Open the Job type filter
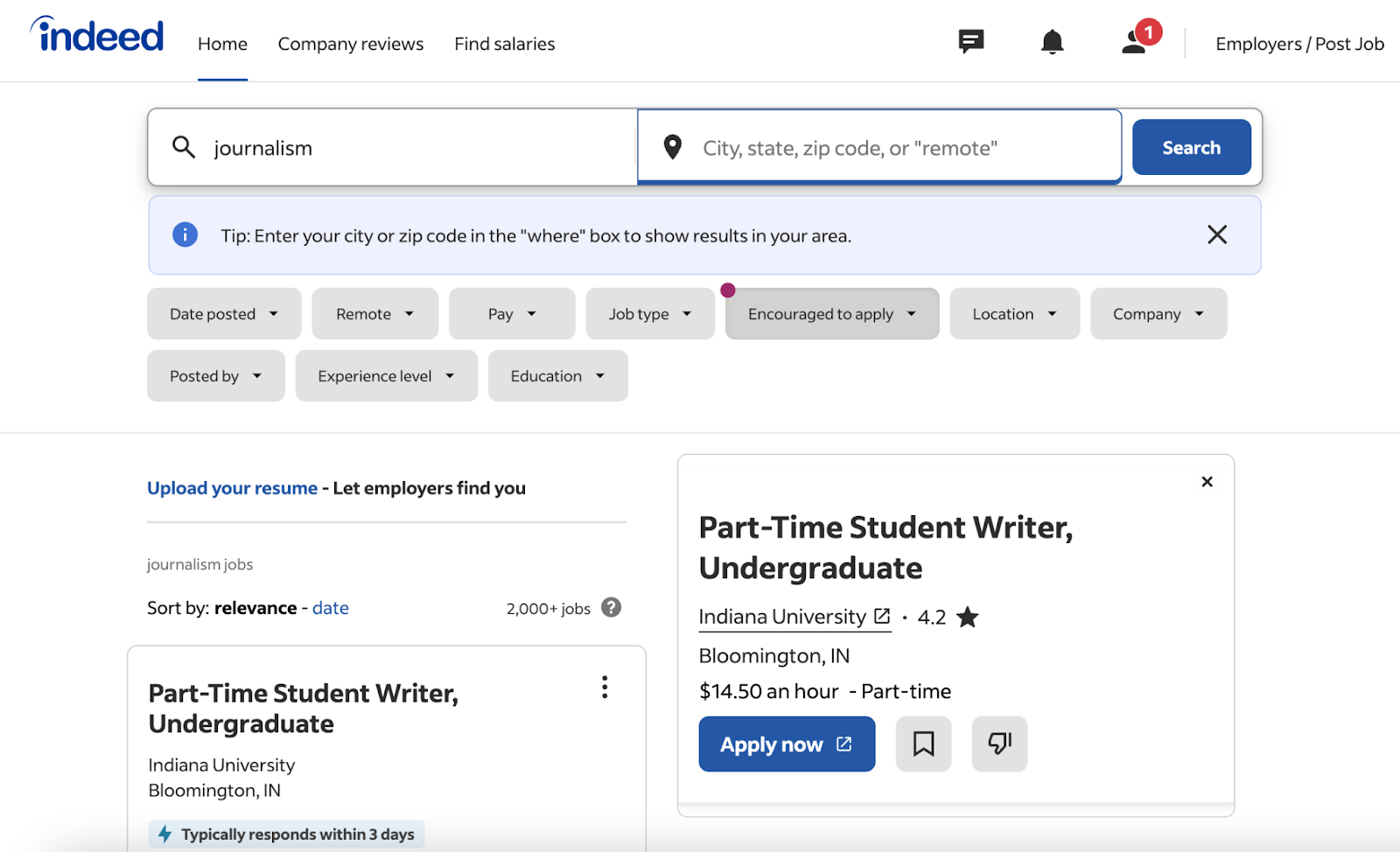Image resolution: width=1400 pixels, height=852 pixels. tap(650, 313)
